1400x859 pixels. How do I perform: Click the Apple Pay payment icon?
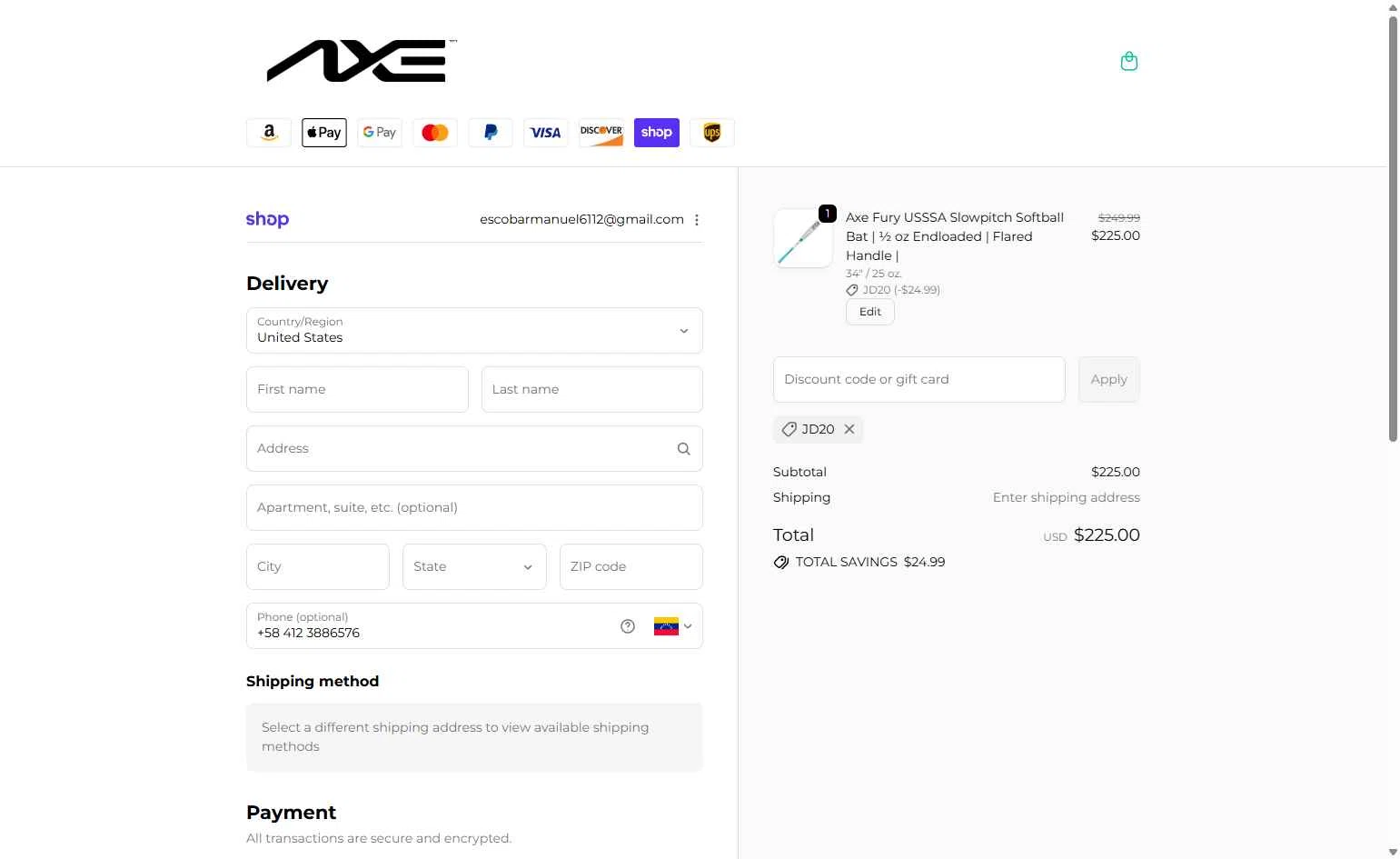tap(324, 133)
